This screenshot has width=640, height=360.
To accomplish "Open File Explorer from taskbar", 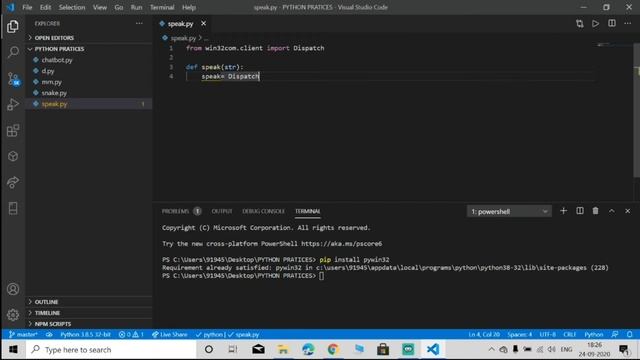I will 283,349.
